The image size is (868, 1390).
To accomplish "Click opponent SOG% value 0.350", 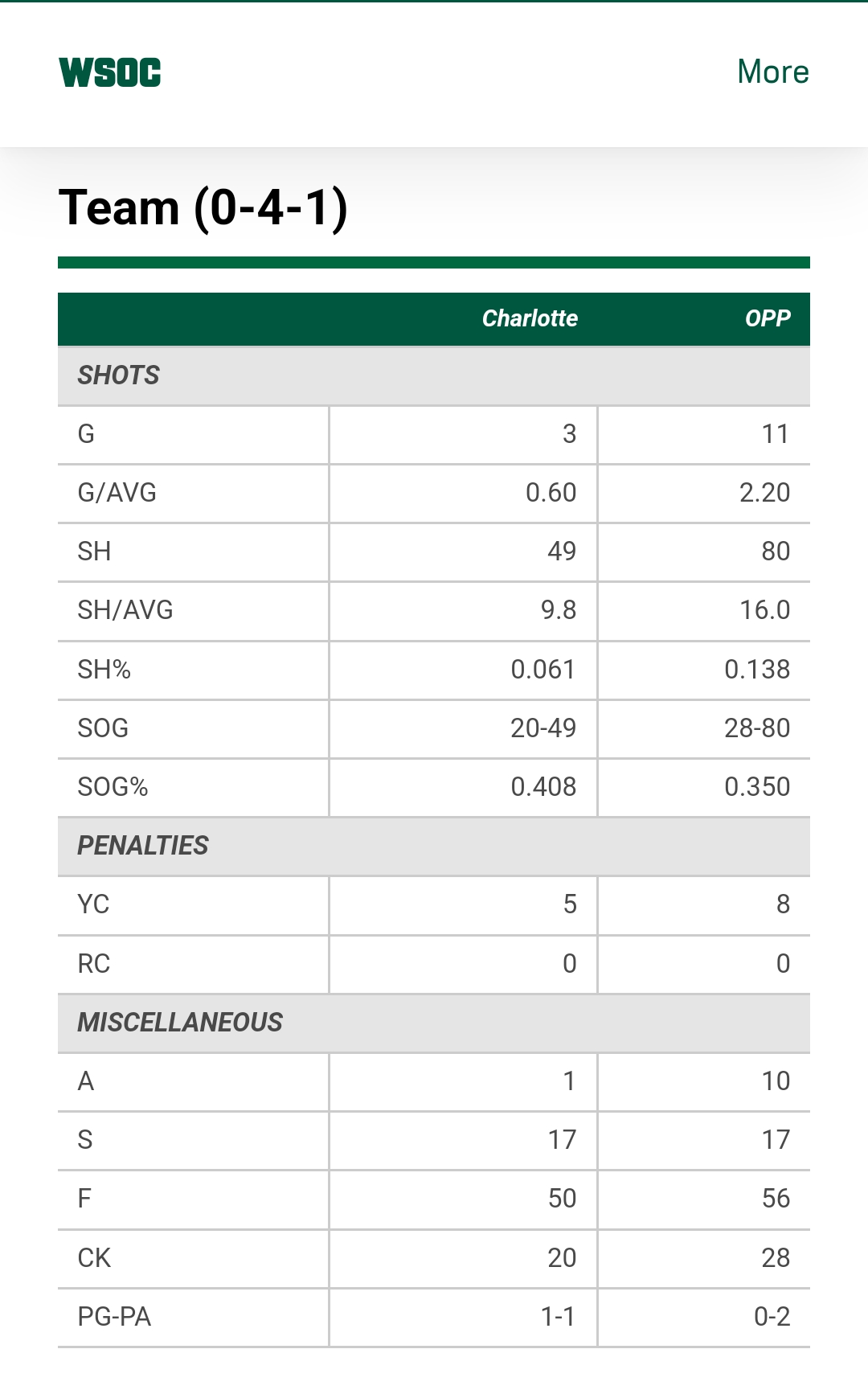I will click(x=757, y=787).
